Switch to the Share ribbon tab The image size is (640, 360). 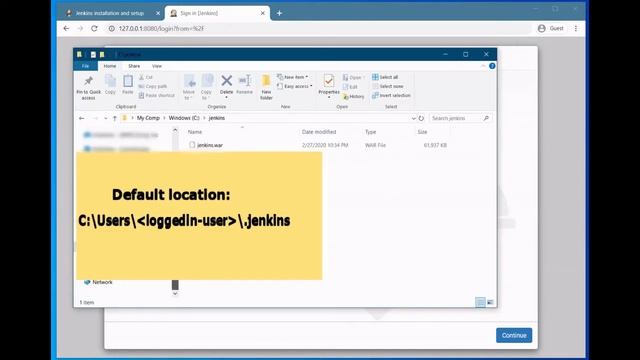pyautogui.click(x=134, y=66)
